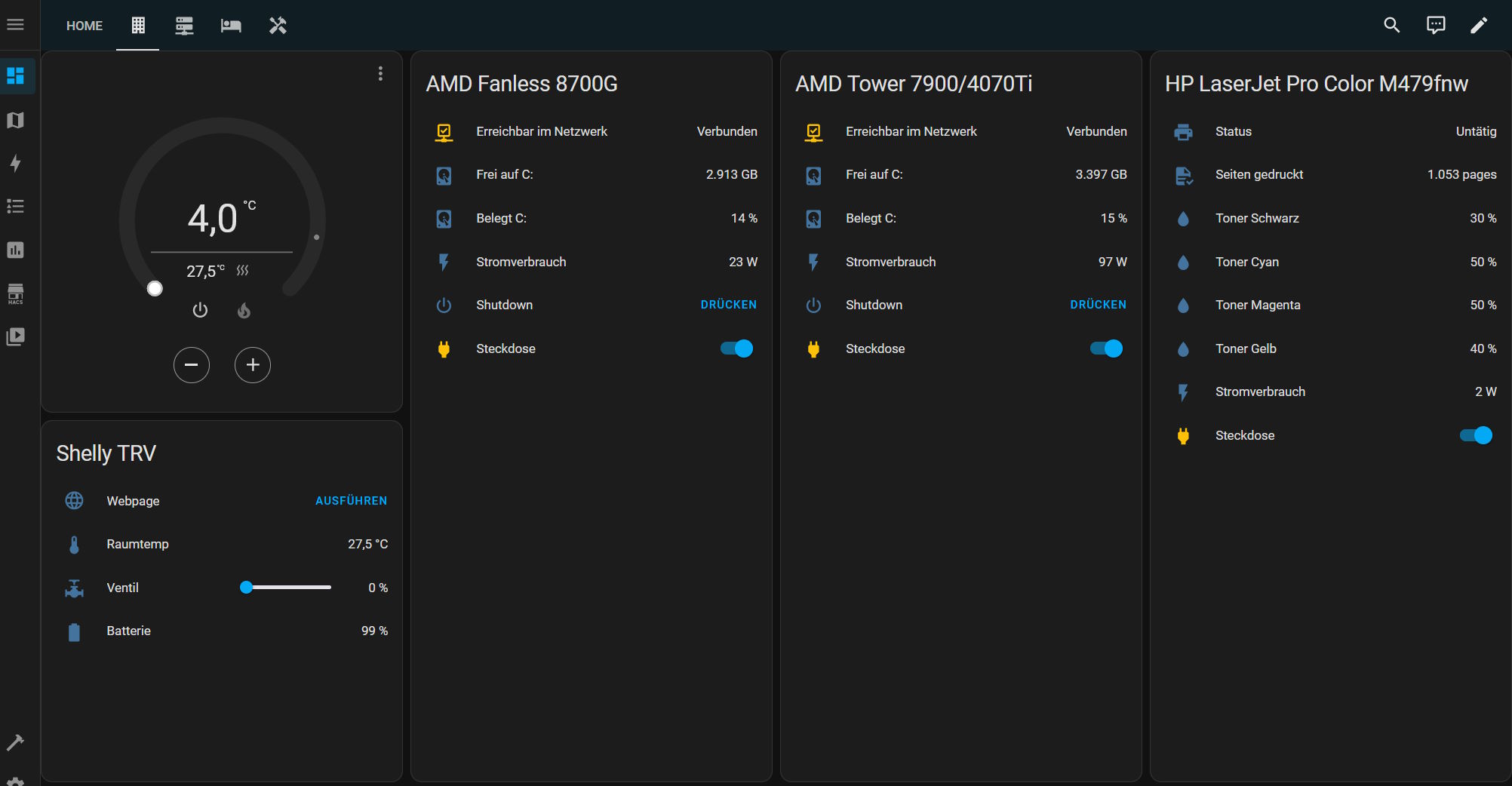The image size is (1512, 786).
Task: Click the Ventil slider track
Action: pyautogui.click(x=287, y=588)
